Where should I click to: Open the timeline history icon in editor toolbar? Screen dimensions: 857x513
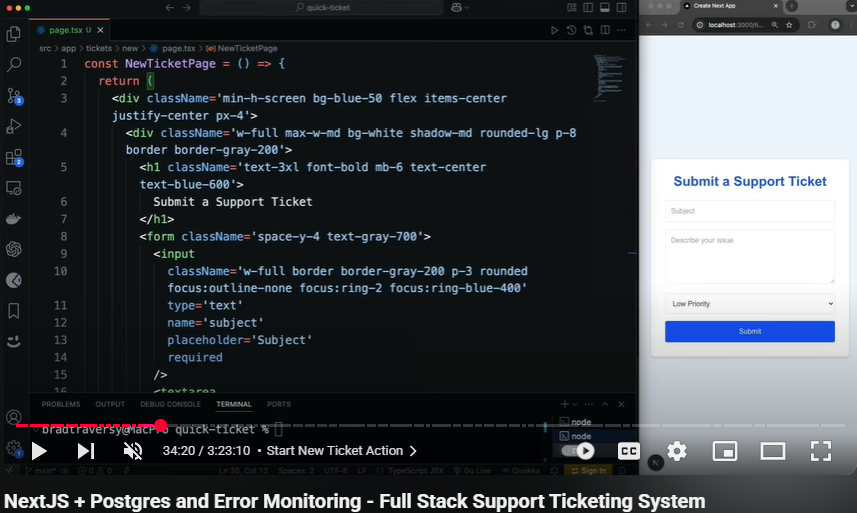pos(571,30)
